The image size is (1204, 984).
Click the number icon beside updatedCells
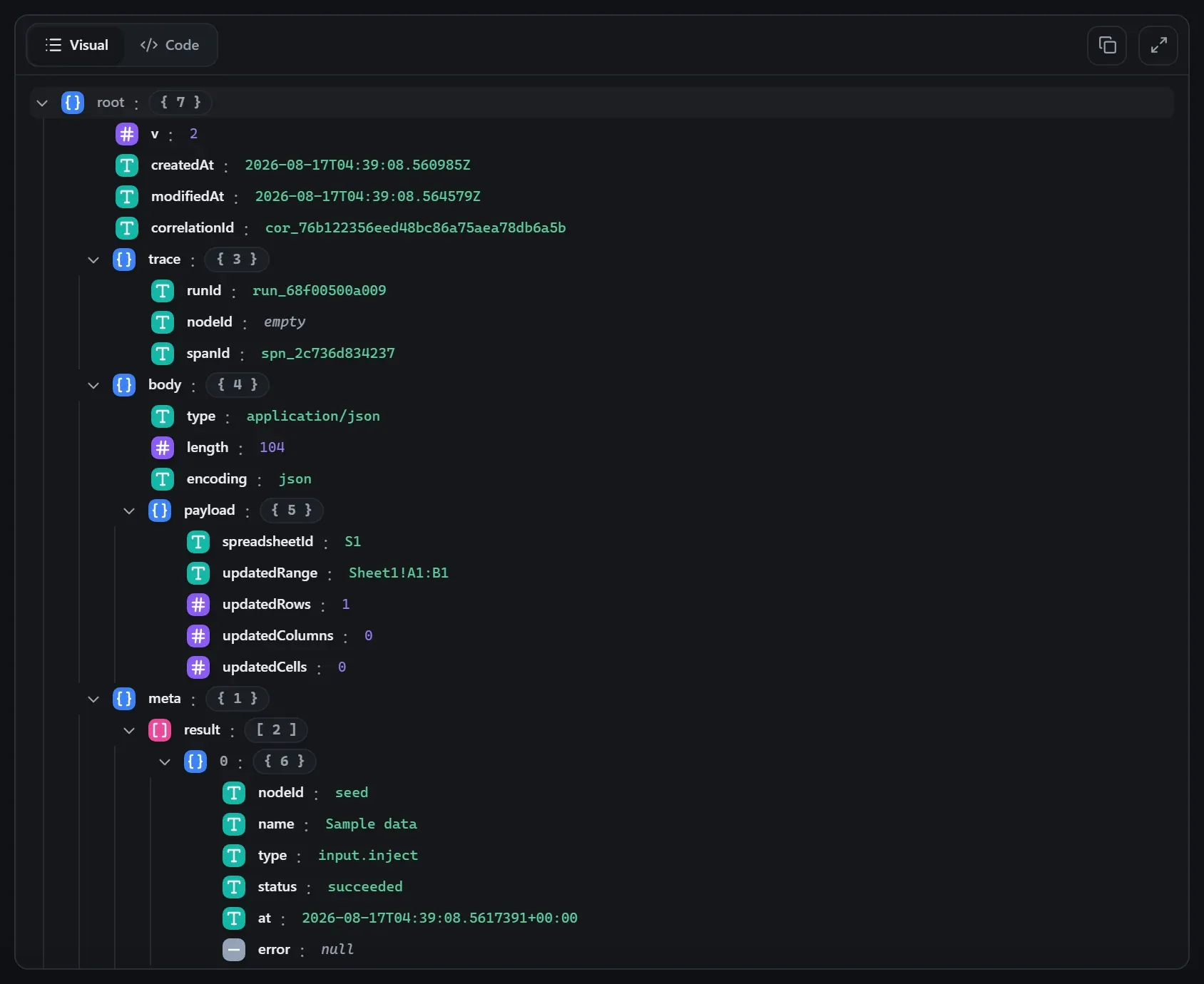pos(198,667)
